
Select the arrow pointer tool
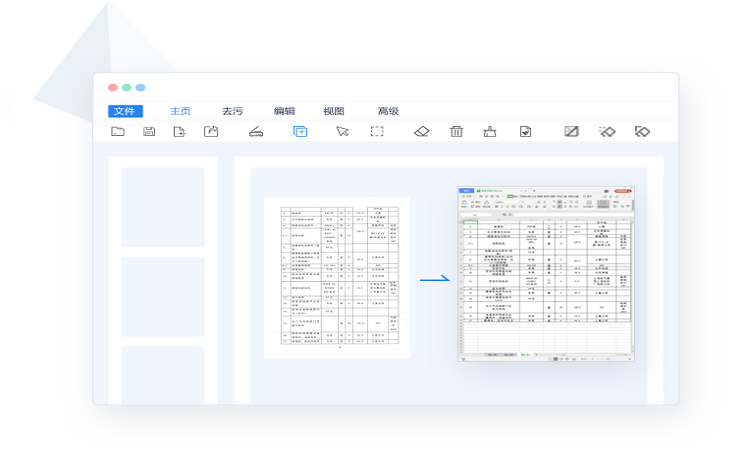pos(342,132)
